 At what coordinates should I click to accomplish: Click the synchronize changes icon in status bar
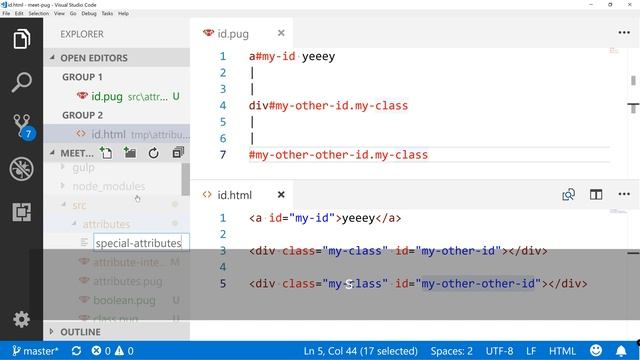pos(76,351)
